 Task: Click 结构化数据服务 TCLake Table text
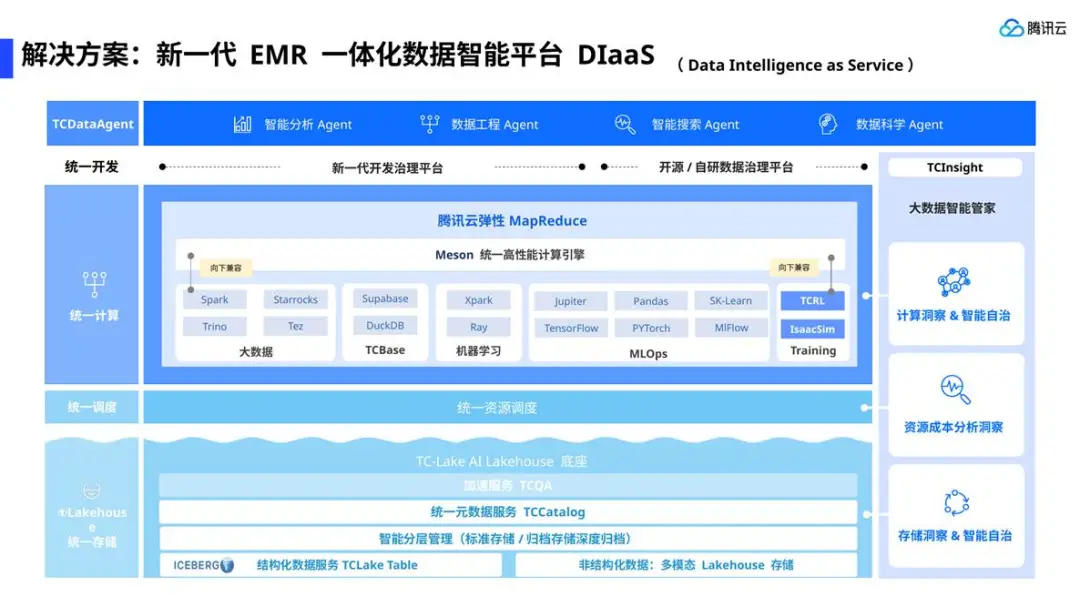(337, 565)
